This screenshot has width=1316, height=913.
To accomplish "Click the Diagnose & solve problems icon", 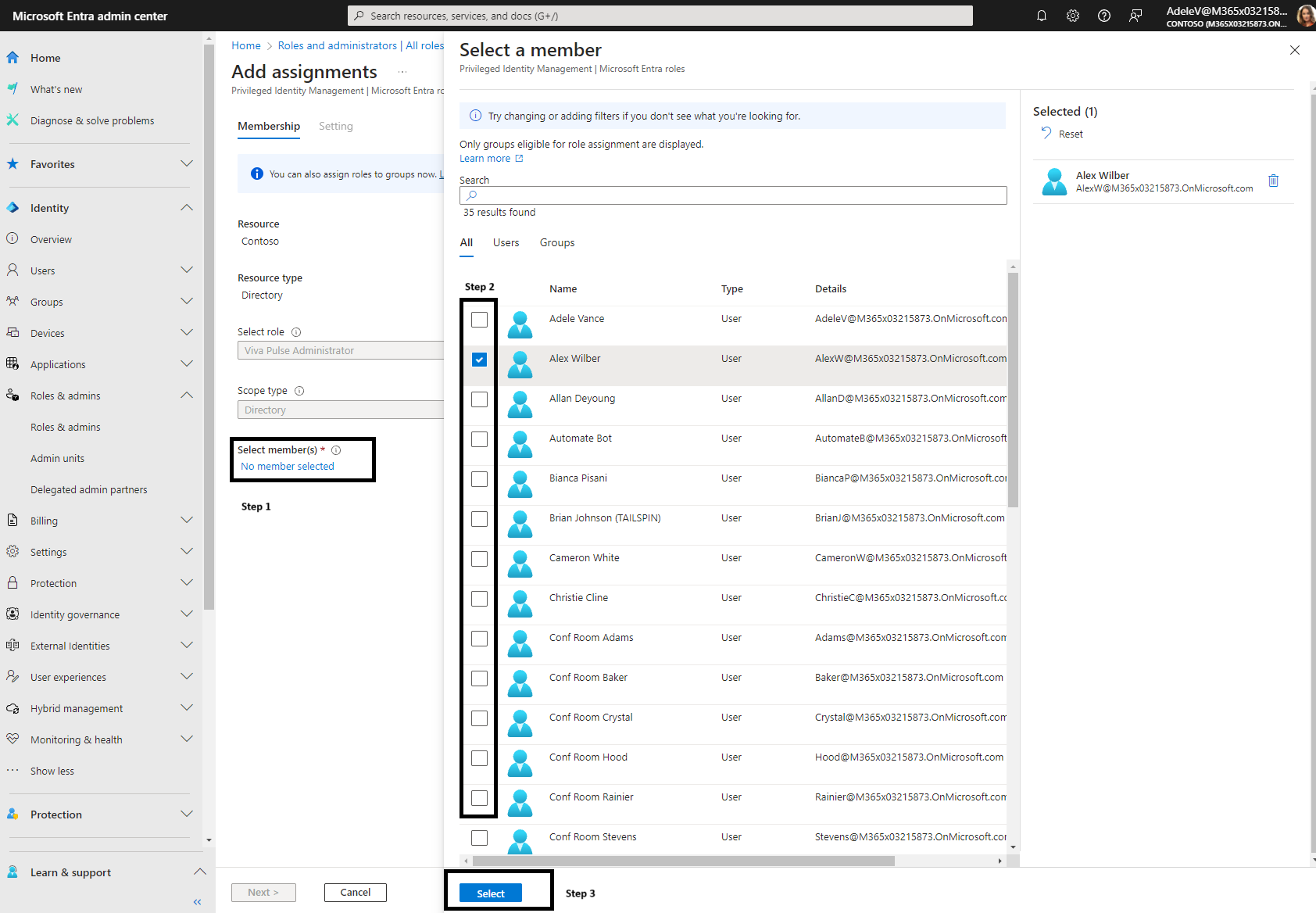I will point(13,120).
